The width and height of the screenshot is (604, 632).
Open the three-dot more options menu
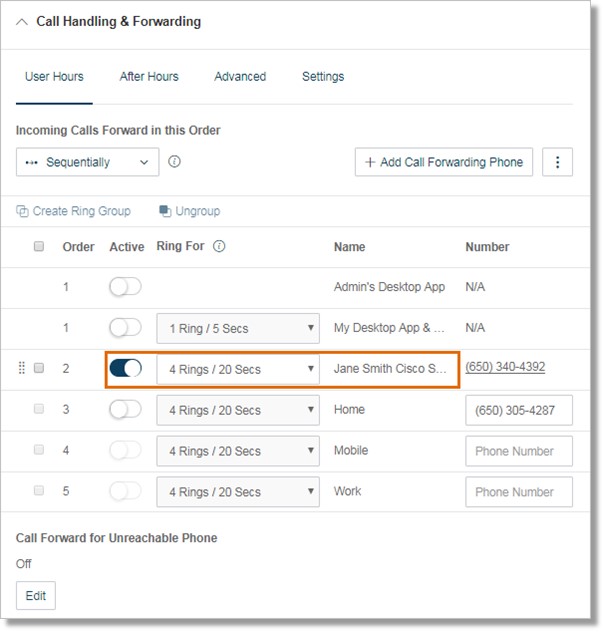click(x=557, y=162)
